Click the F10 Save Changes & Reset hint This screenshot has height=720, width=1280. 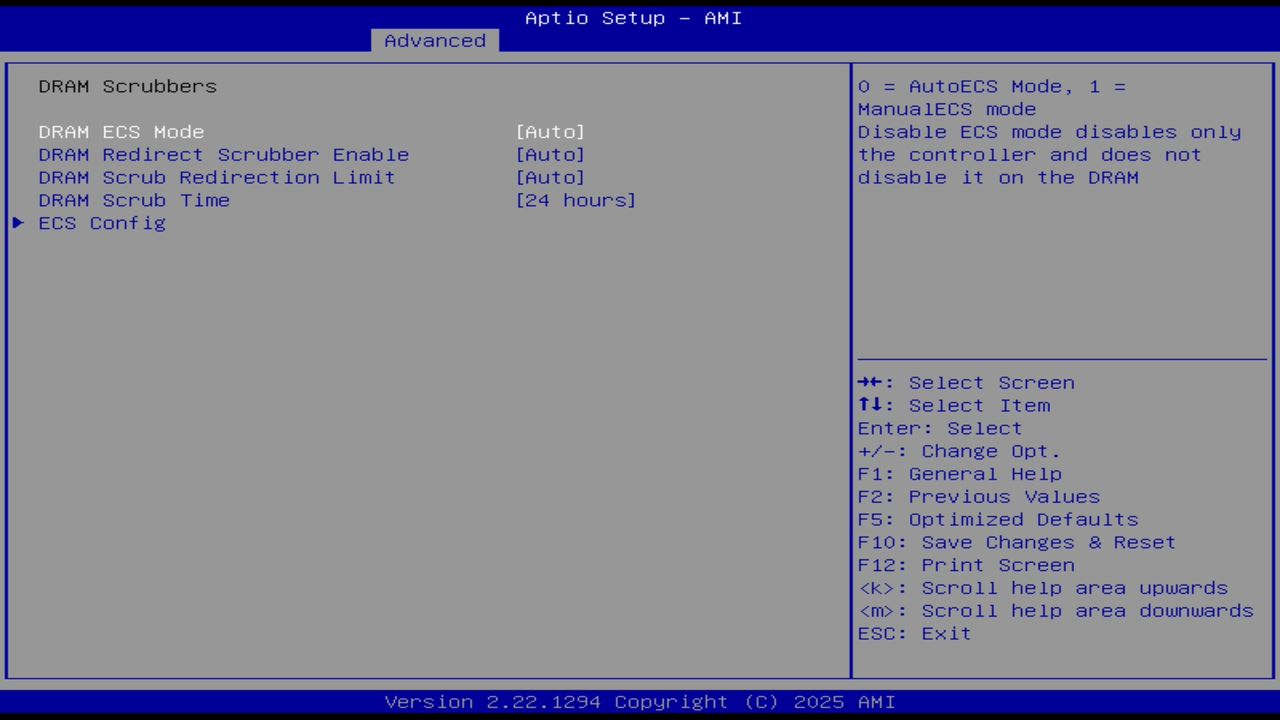1016,542
